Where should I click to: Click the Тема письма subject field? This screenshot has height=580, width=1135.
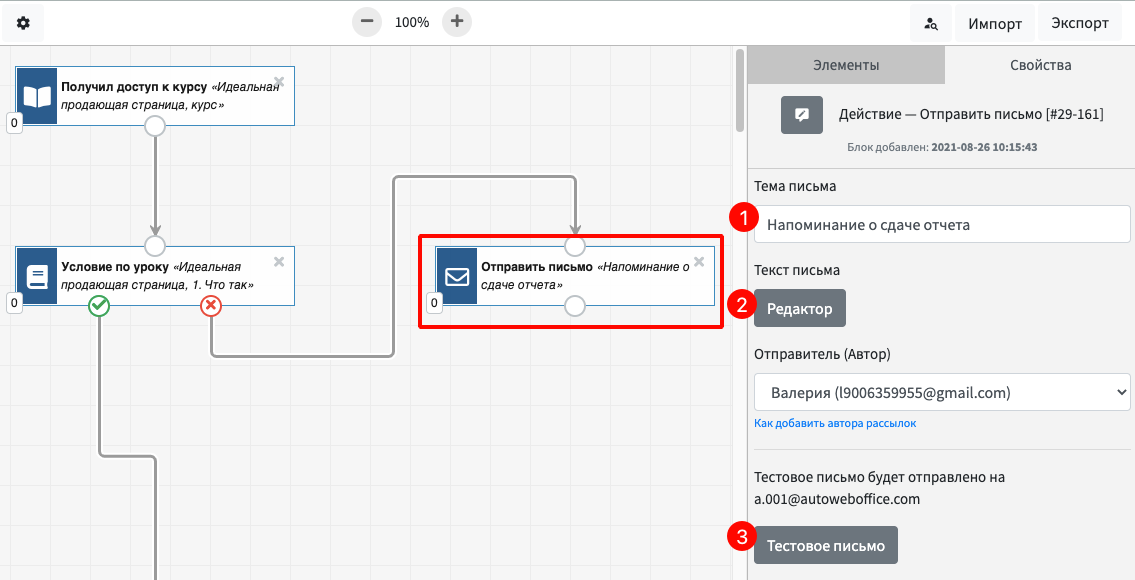pos(942,224)
